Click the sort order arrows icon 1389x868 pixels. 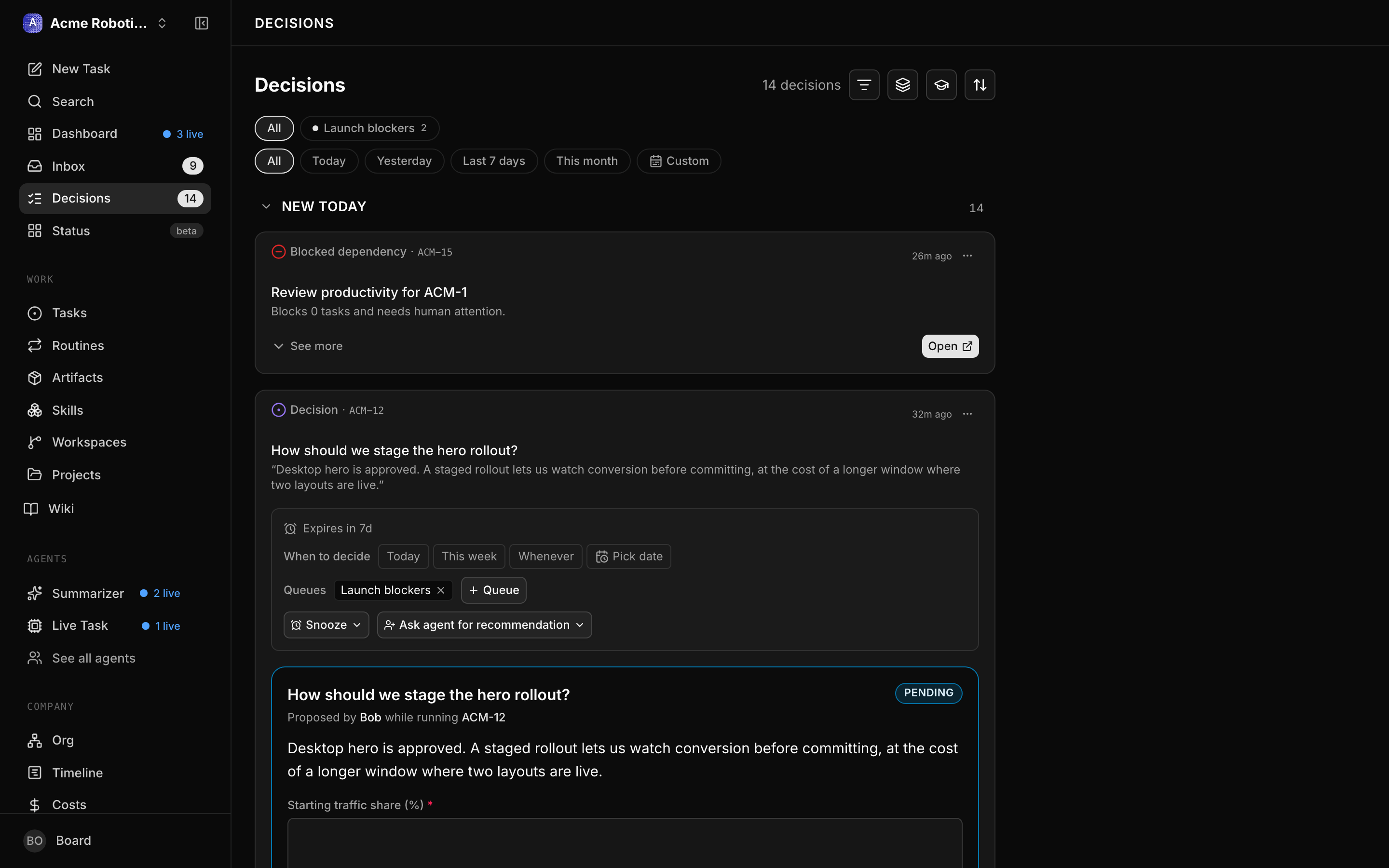click(x=979, y=85)
